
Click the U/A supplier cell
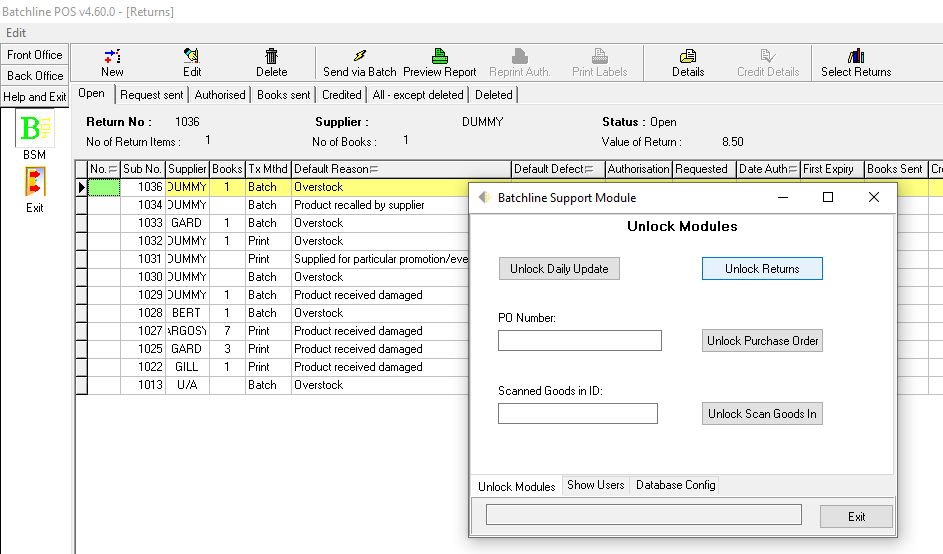click(x=187, y=386)
